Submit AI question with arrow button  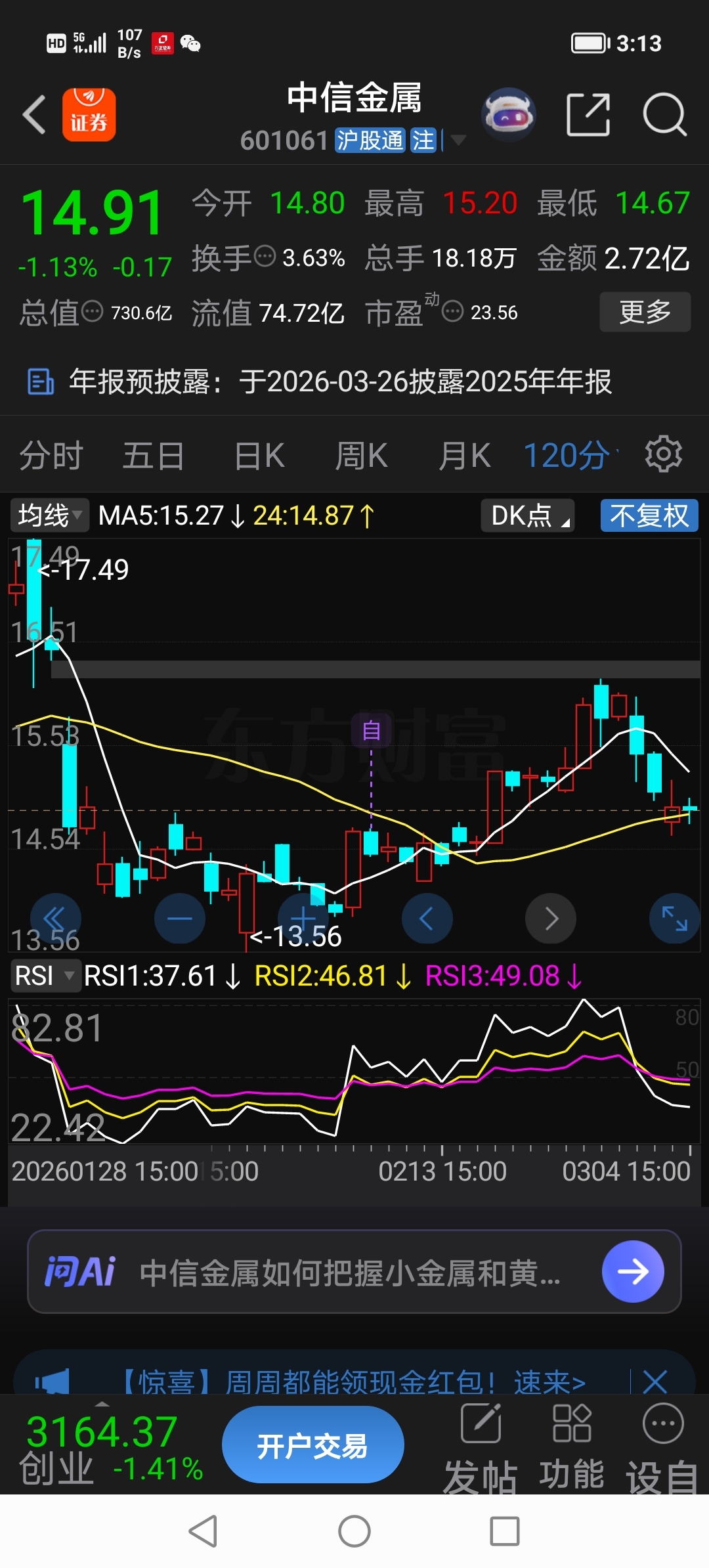pos(633,1272)
